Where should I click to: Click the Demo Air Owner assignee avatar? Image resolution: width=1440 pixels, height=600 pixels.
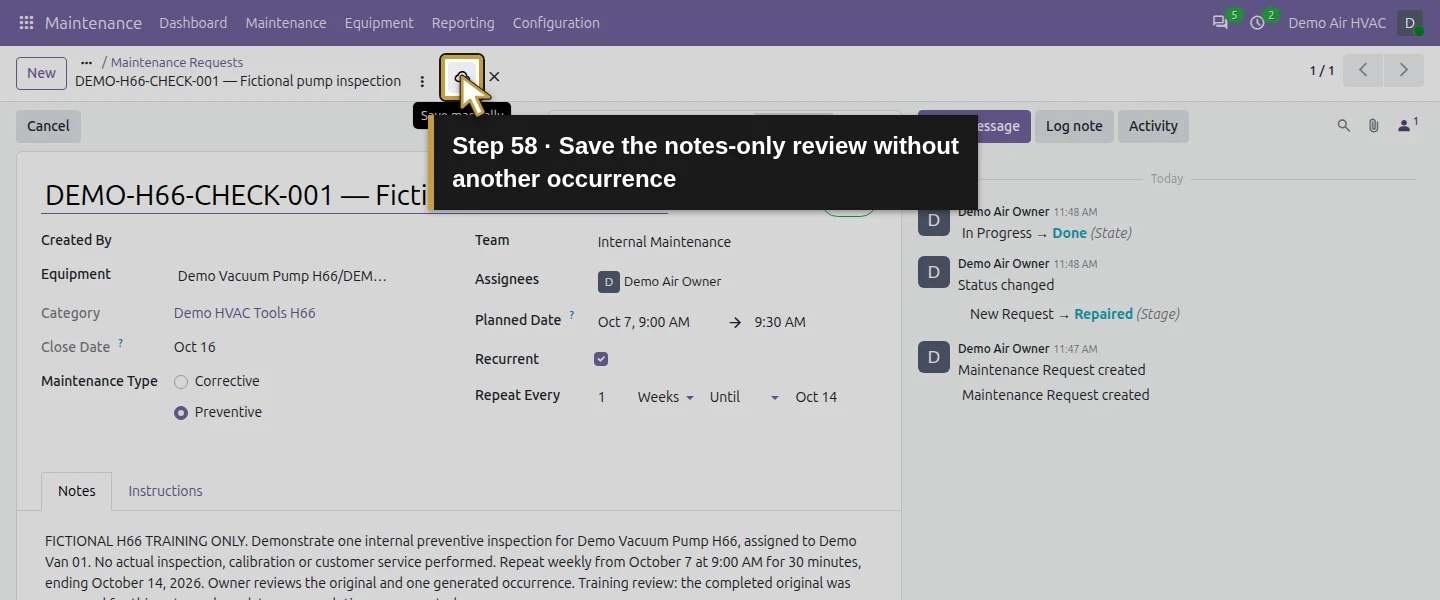pyautogui.click(x=609, y=282)
